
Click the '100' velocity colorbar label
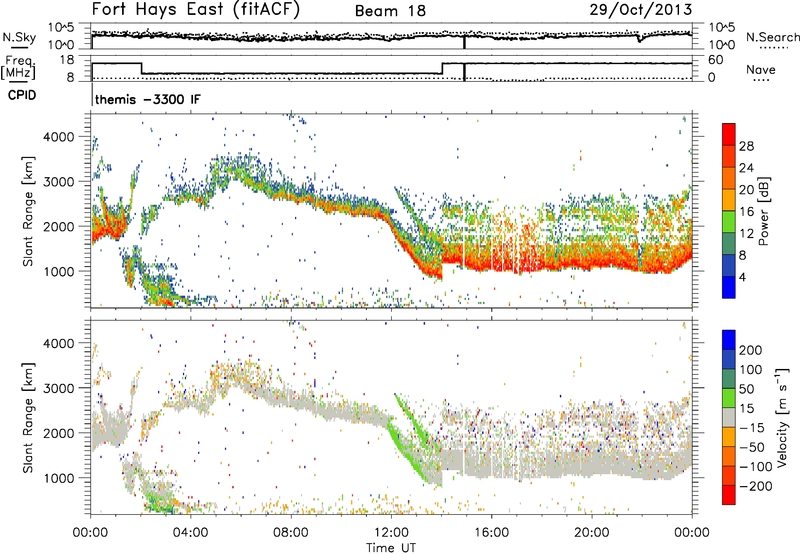(751, 370)
